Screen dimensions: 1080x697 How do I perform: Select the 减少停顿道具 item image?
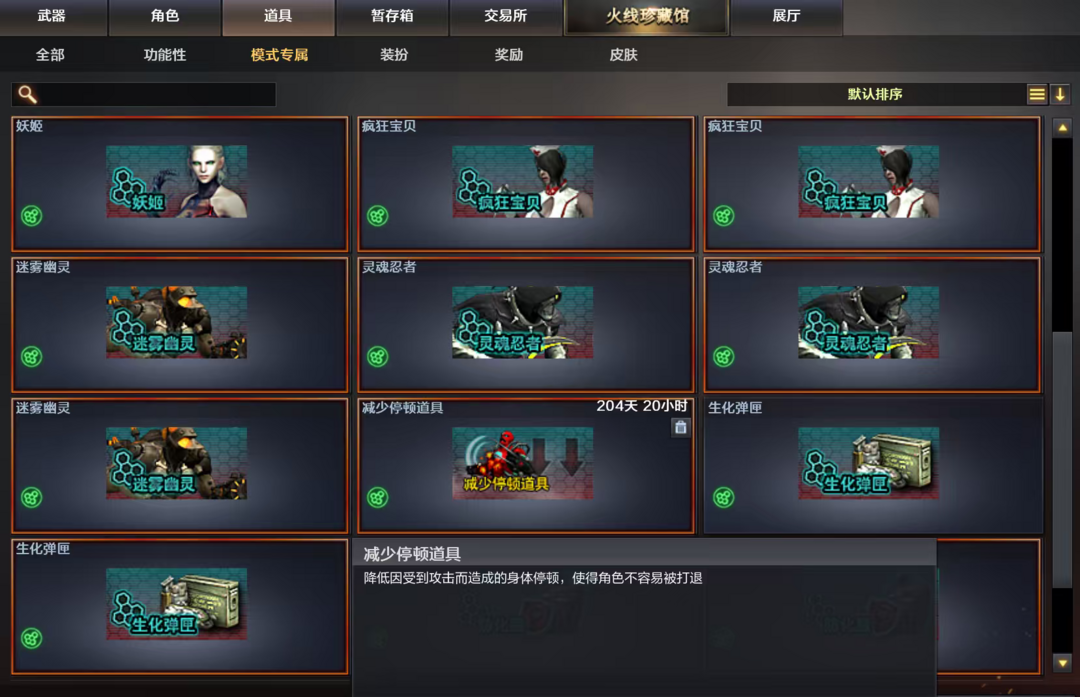pyautogui.click(x=522, y=463)
